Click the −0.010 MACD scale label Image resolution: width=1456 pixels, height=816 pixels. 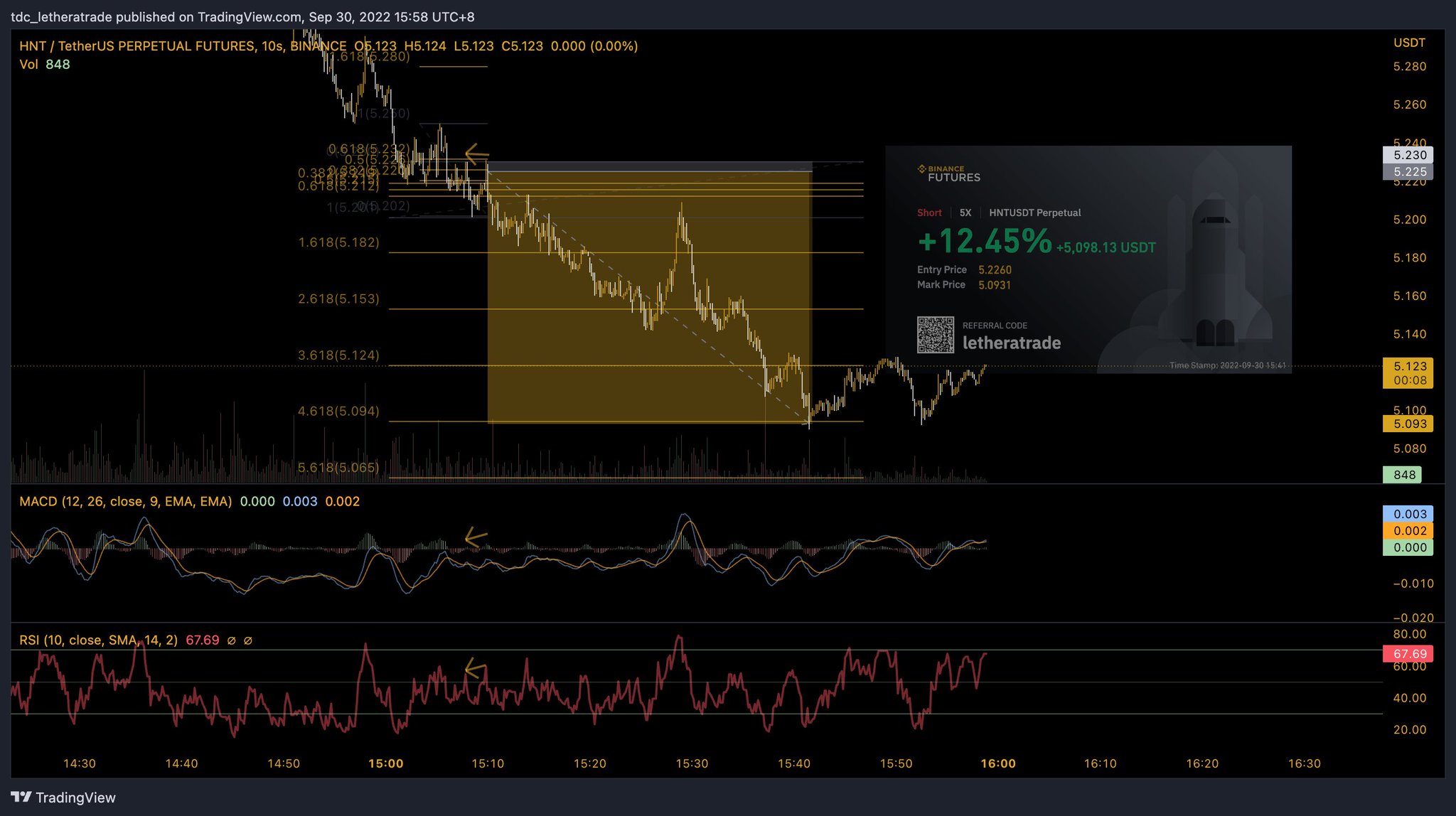point(1413,584)
